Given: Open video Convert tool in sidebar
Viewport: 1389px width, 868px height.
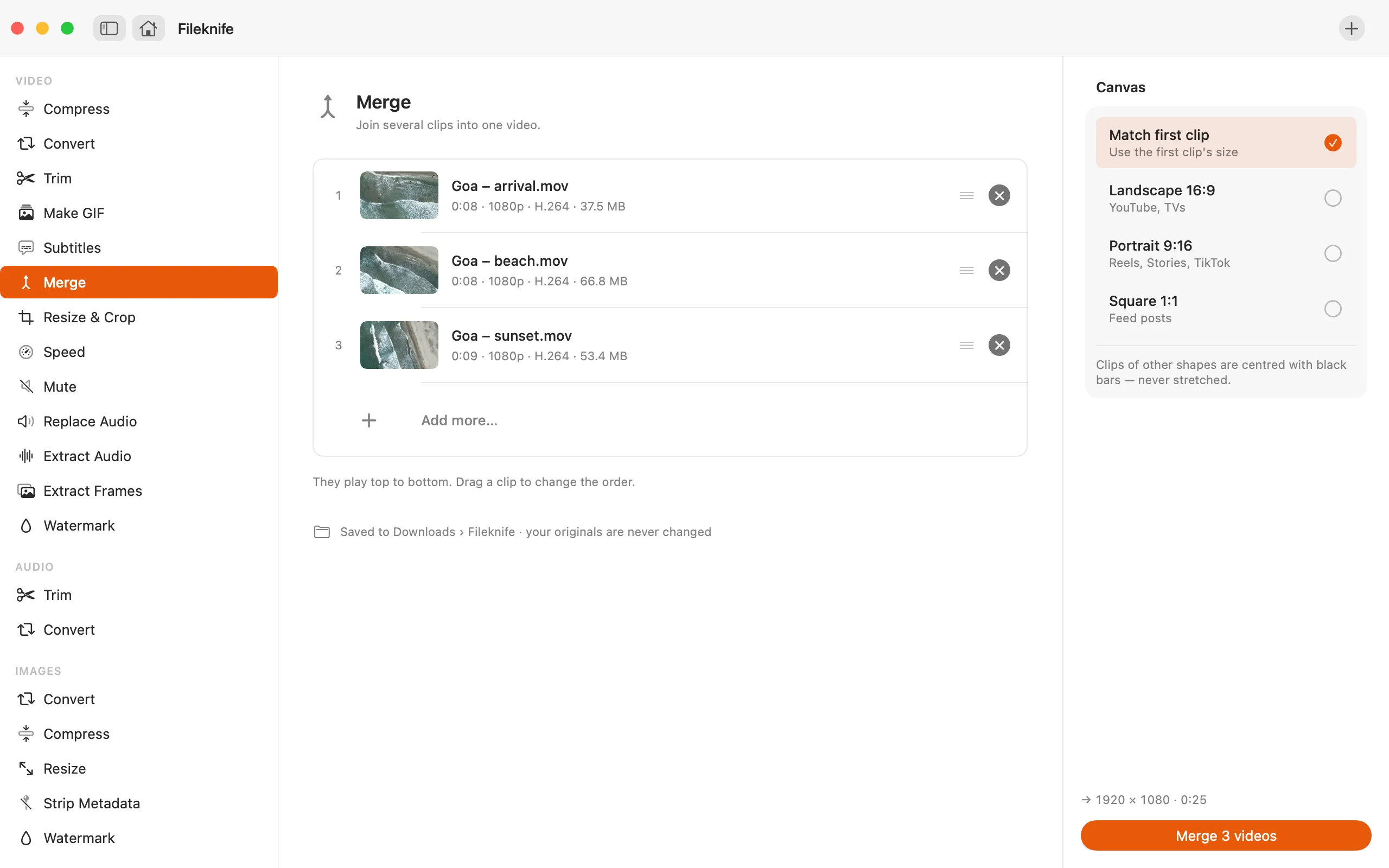Looking at the screenshot, I should click(139, 144).
